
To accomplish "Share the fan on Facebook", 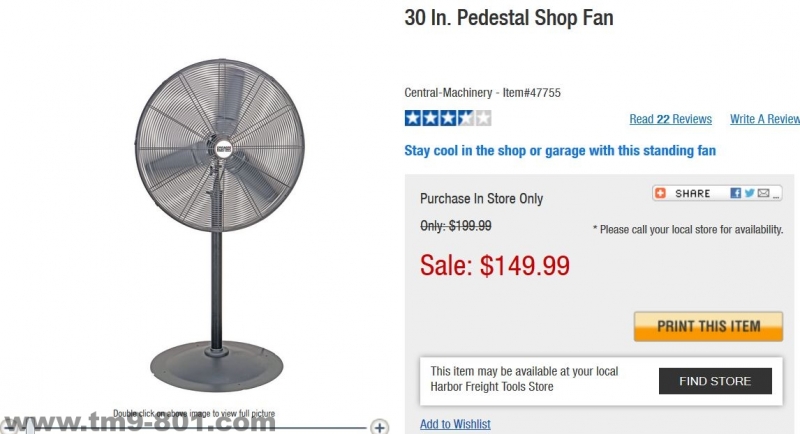I will click(x=735, y=193).
